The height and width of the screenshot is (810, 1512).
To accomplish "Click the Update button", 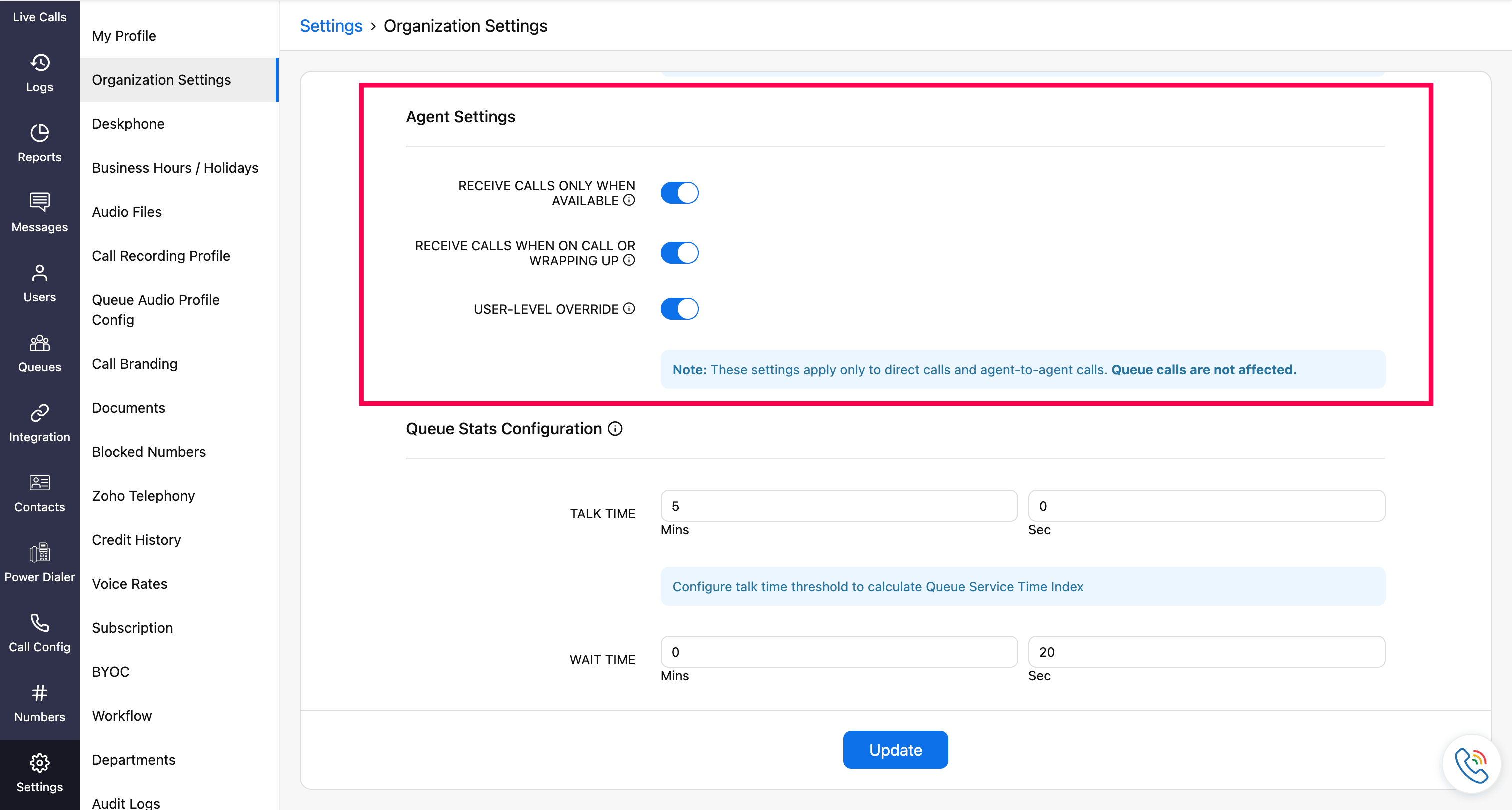I will pos(895,750).
